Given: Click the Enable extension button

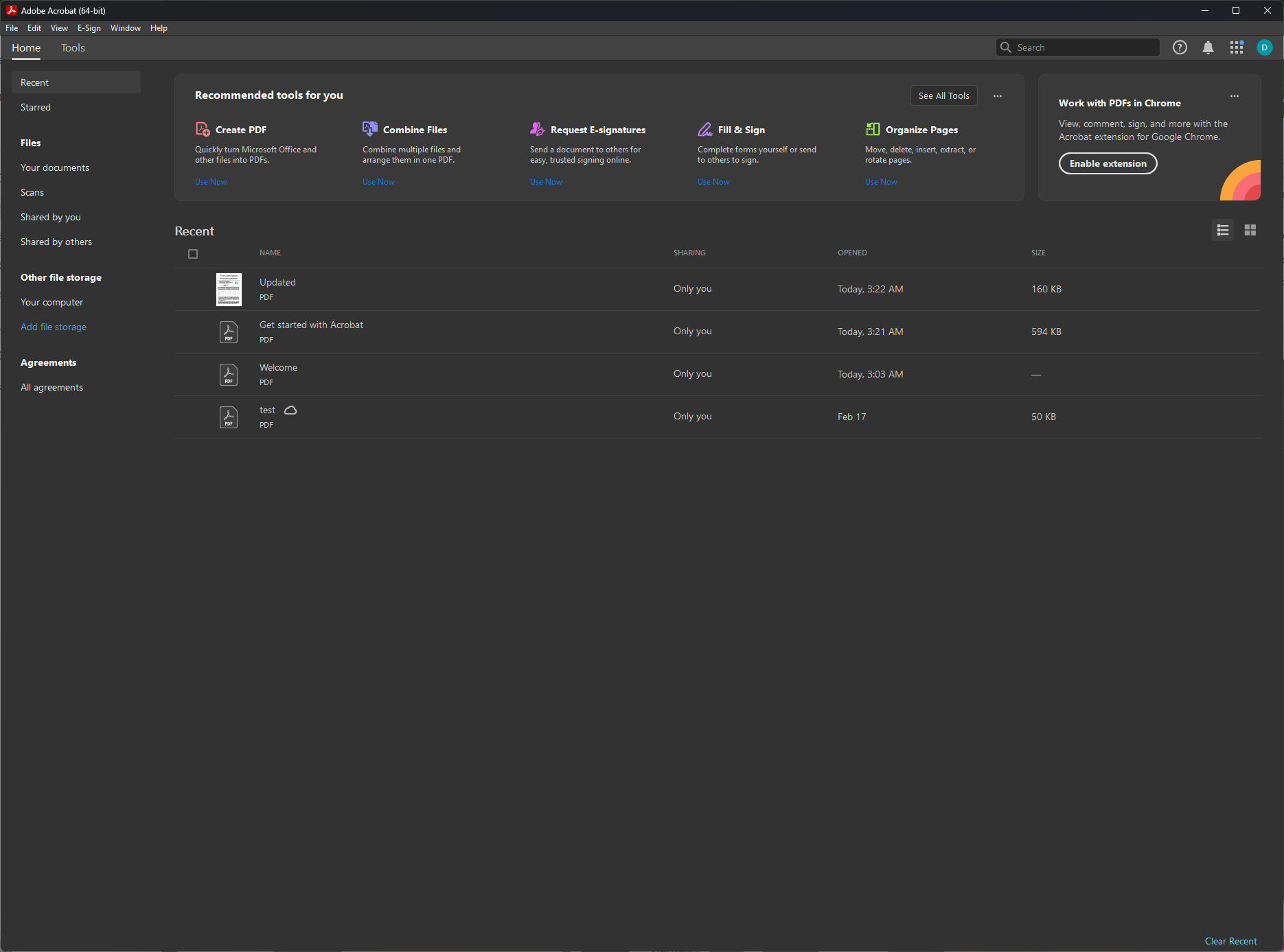Looking at the screenshot, I should (x=1108, y=163).
